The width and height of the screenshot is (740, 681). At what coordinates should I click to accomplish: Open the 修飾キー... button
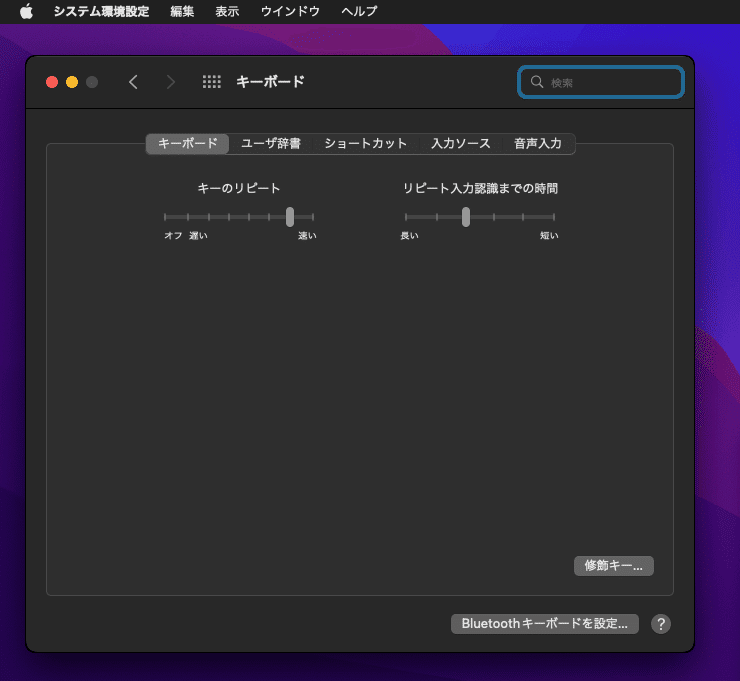[x=614, y=566]
